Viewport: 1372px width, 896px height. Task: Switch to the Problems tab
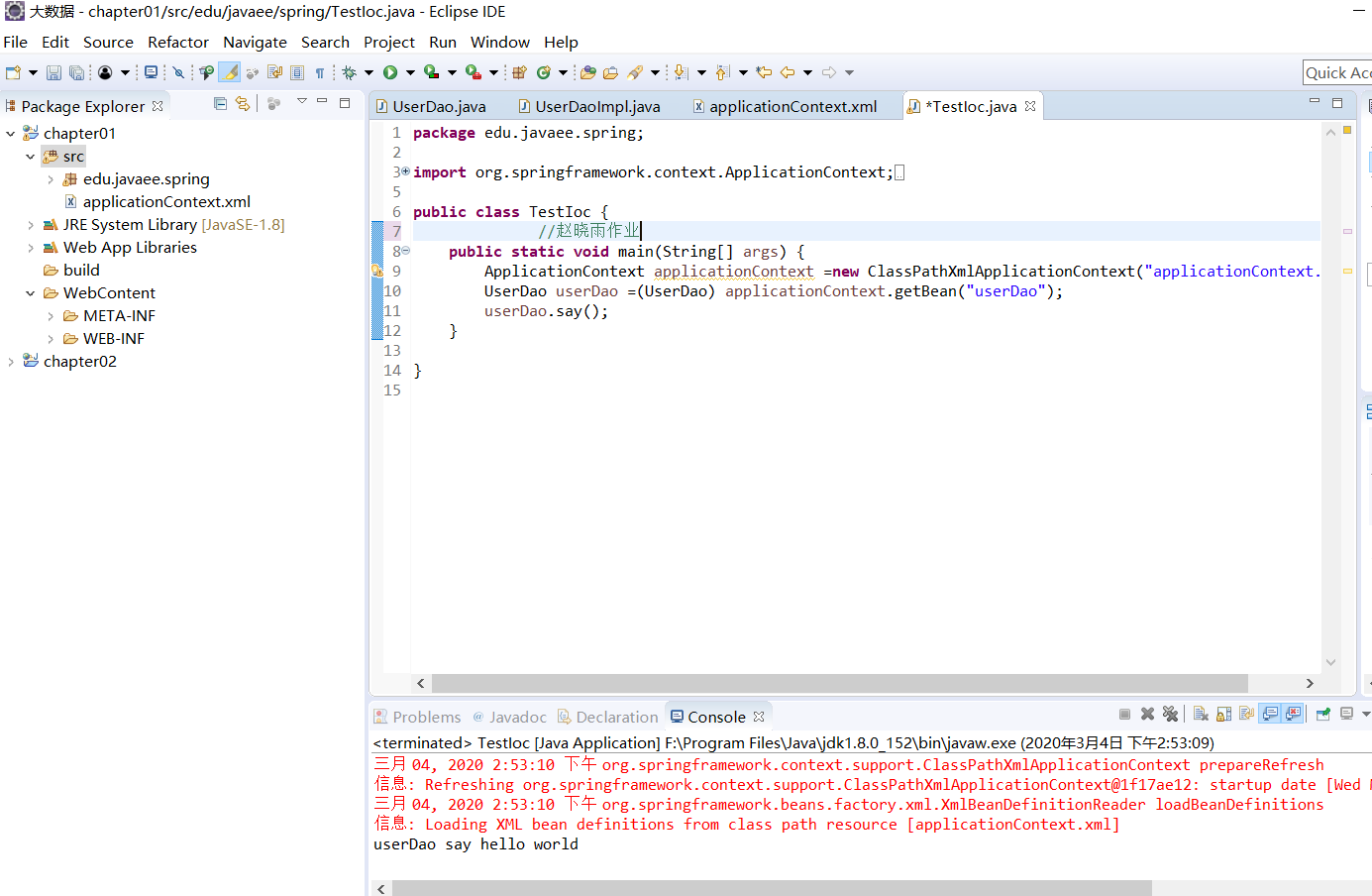(417, 717)
